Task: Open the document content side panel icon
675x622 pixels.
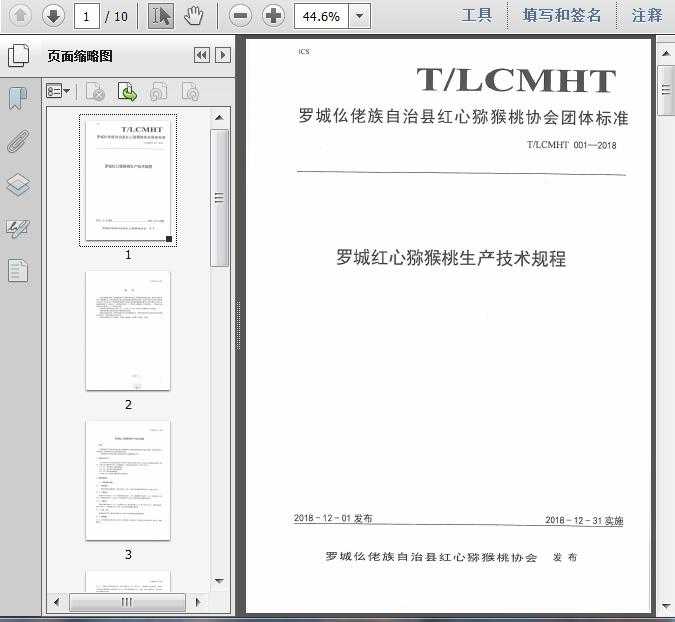Action: (19, 271)
